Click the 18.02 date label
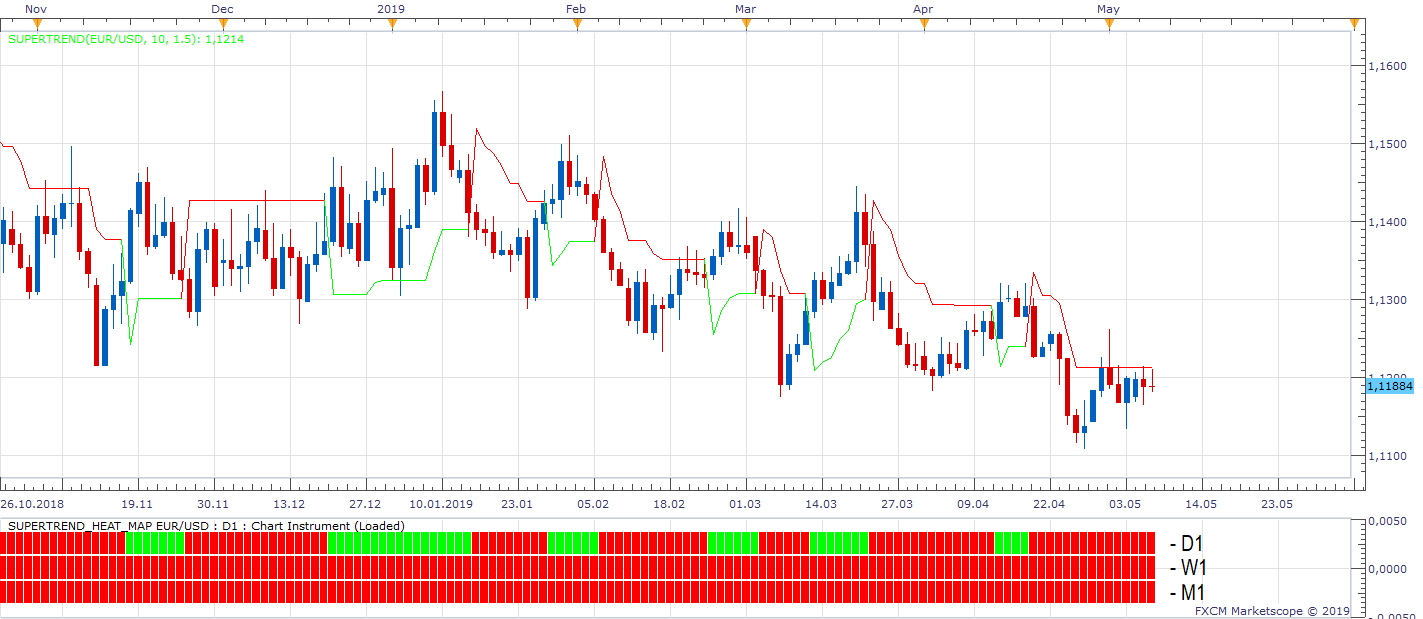Image resolution: width=1423 pixels, height=619 pixels. click(x=669, y=504)
